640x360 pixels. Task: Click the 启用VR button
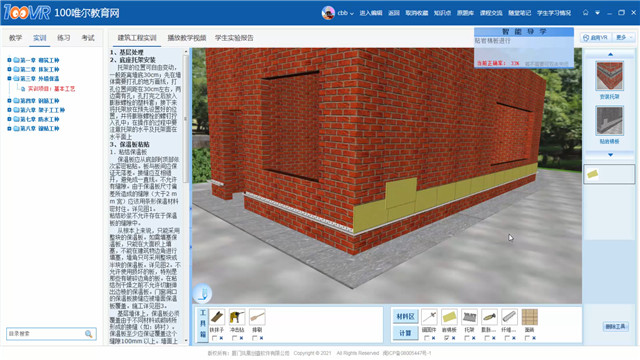coord(596,38)
